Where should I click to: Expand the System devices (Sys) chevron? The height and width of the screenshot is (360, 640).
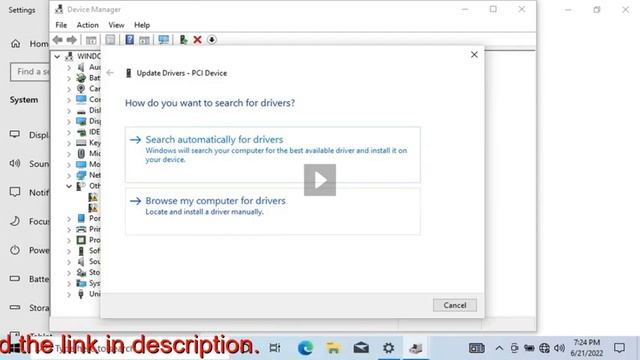(69, 283)
